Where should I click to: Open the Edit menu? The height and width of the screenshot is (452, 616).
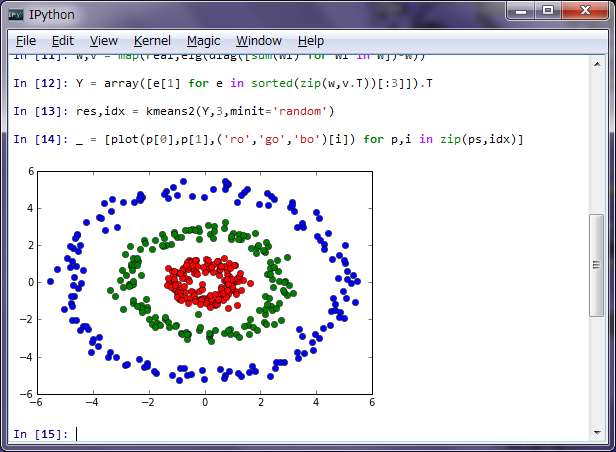click(63, 41)
